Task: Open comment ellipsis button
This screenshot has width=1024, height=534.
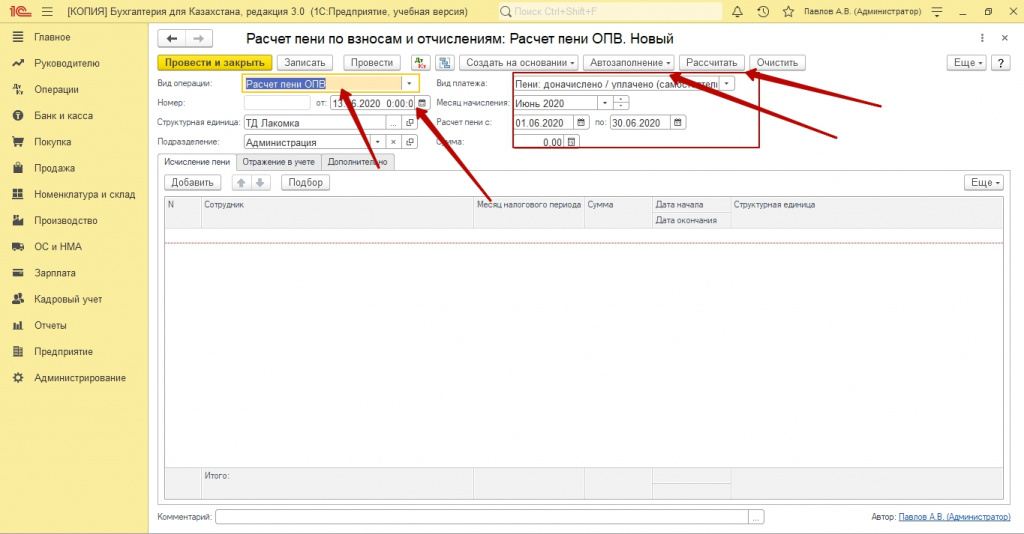Action: pos(756,517)
